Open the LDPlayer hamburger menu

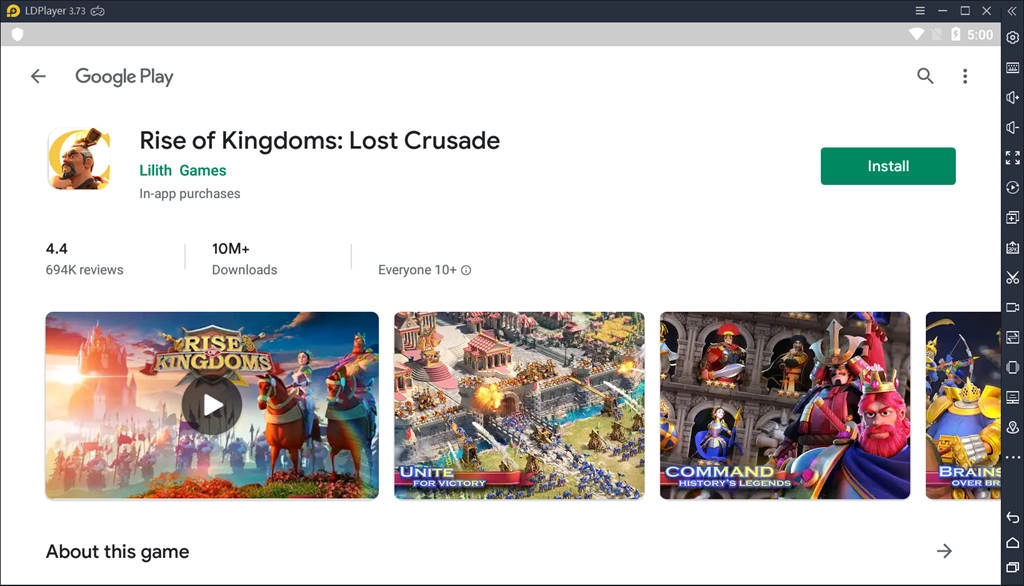coord(919,10)
